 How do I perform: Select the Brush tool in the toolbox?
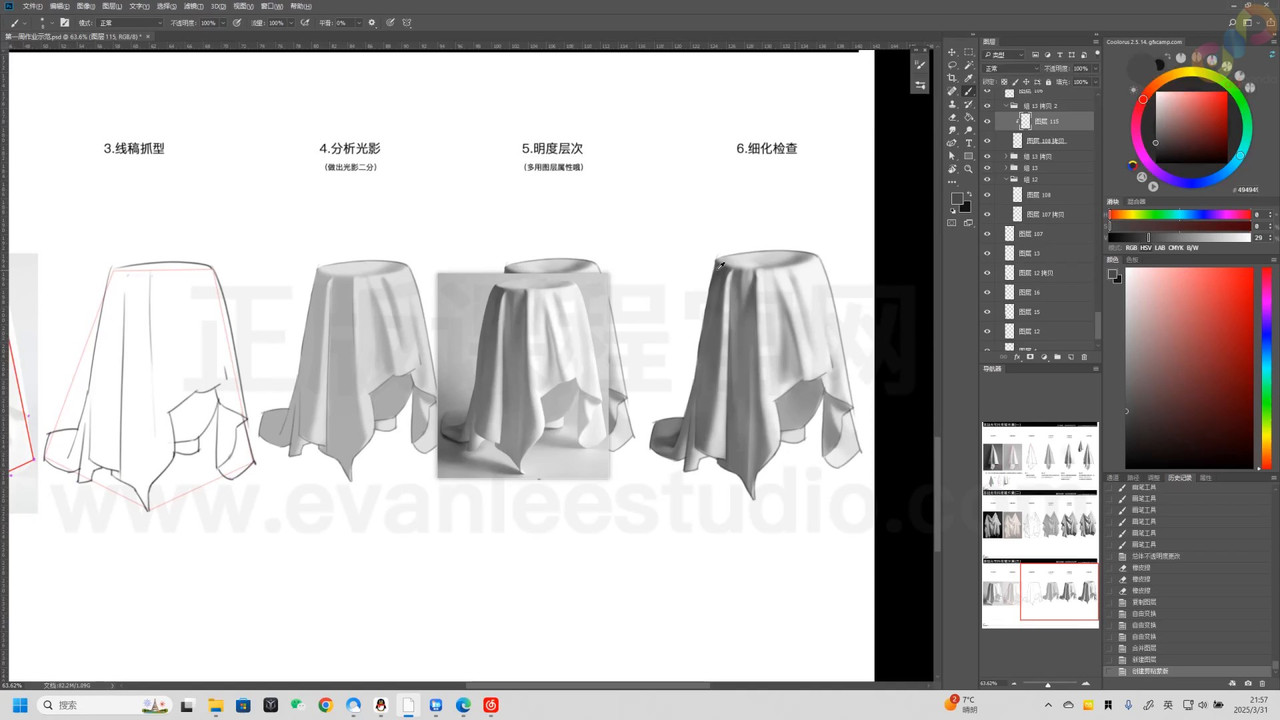tap(969, 91)
